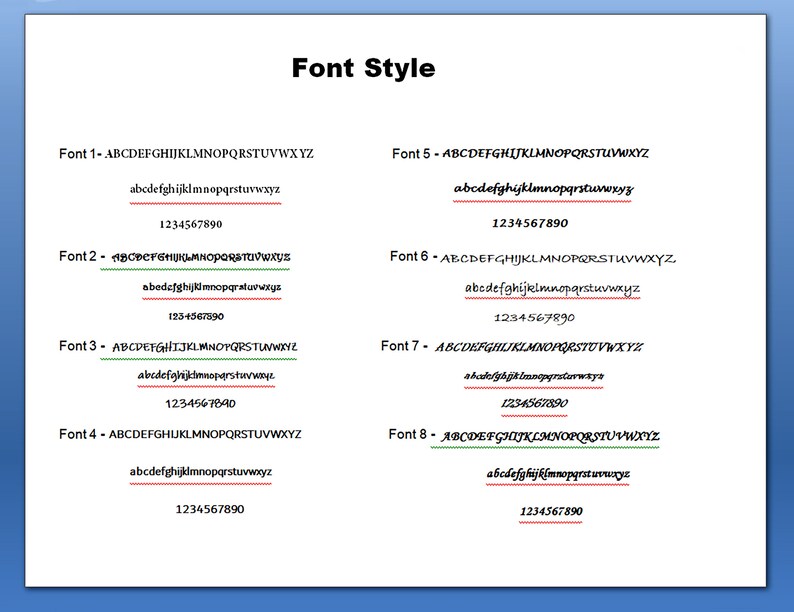
Task: Click the Font 8 uppercase alphabet sample
Action: [x=550, y=436]
